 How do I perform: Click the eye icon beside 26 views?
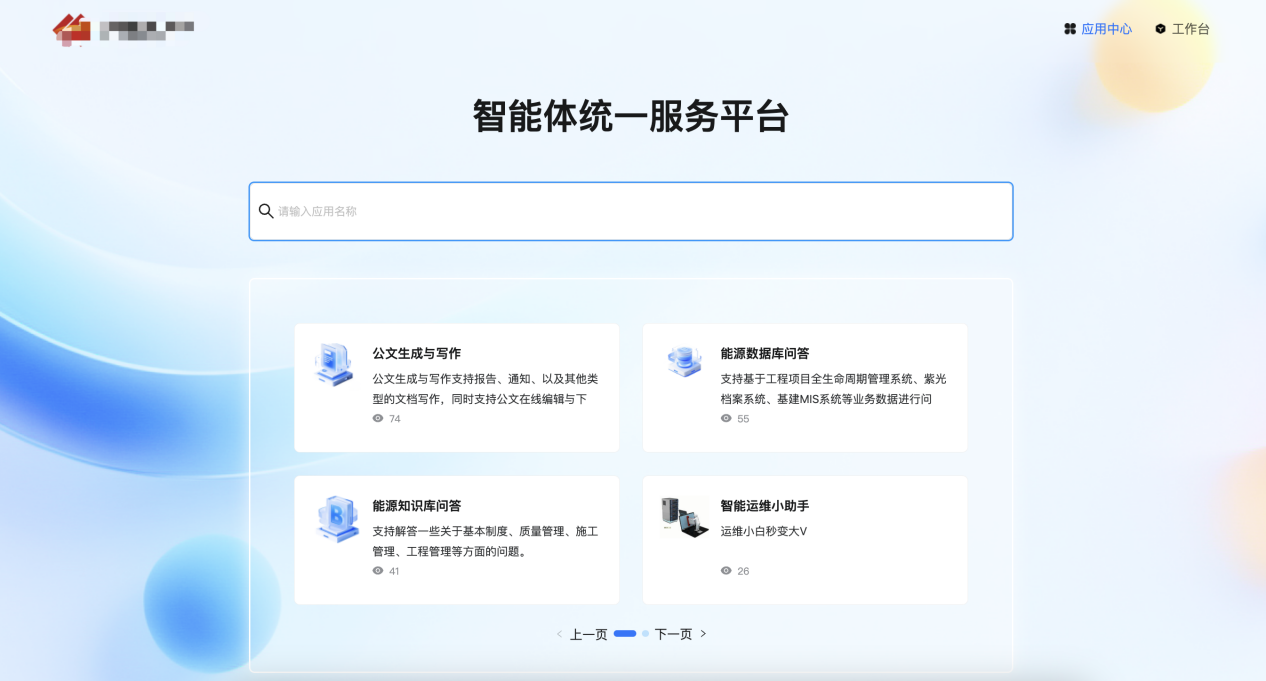coord(726,571)
